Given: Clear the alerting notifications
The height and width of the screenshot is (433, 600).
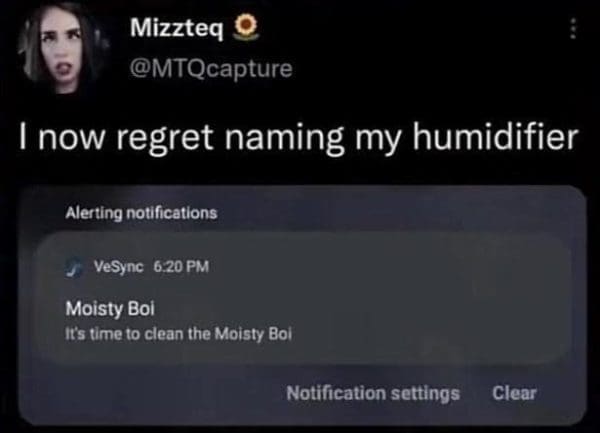Looking at the screenshot, I should pyautogui.click(x=514, y=393).
